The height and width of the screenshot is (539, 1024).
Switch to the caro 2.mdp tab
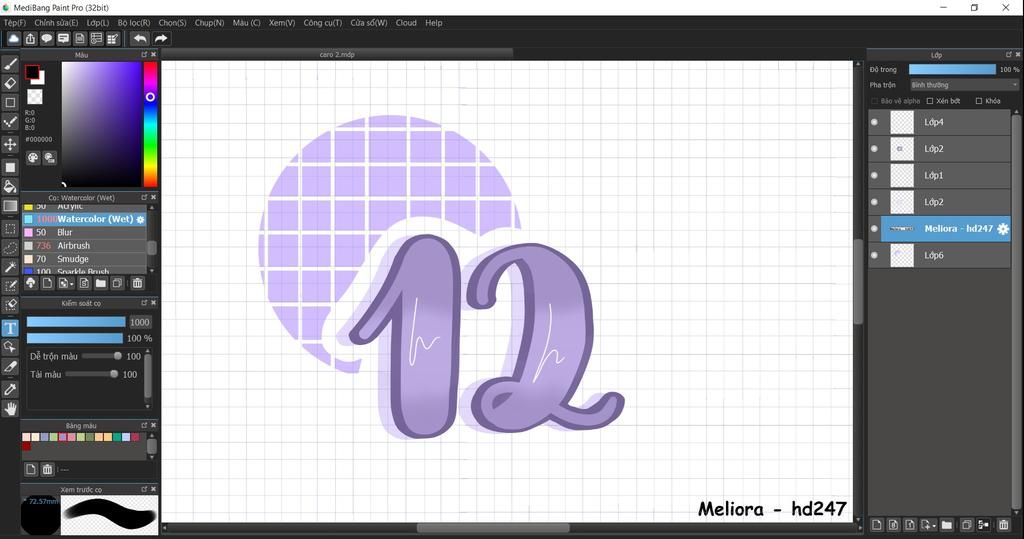click(337, 55)
